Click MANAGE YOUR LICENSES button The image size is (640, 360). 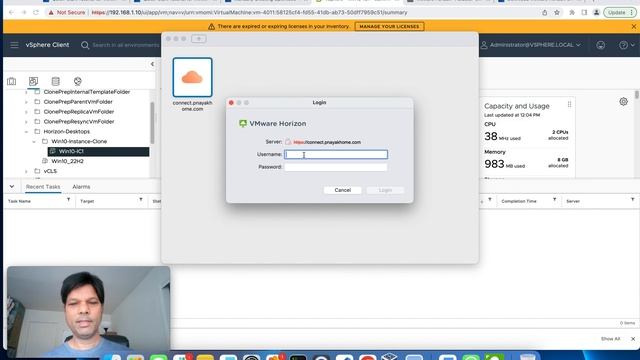click(x=389, y=27)
